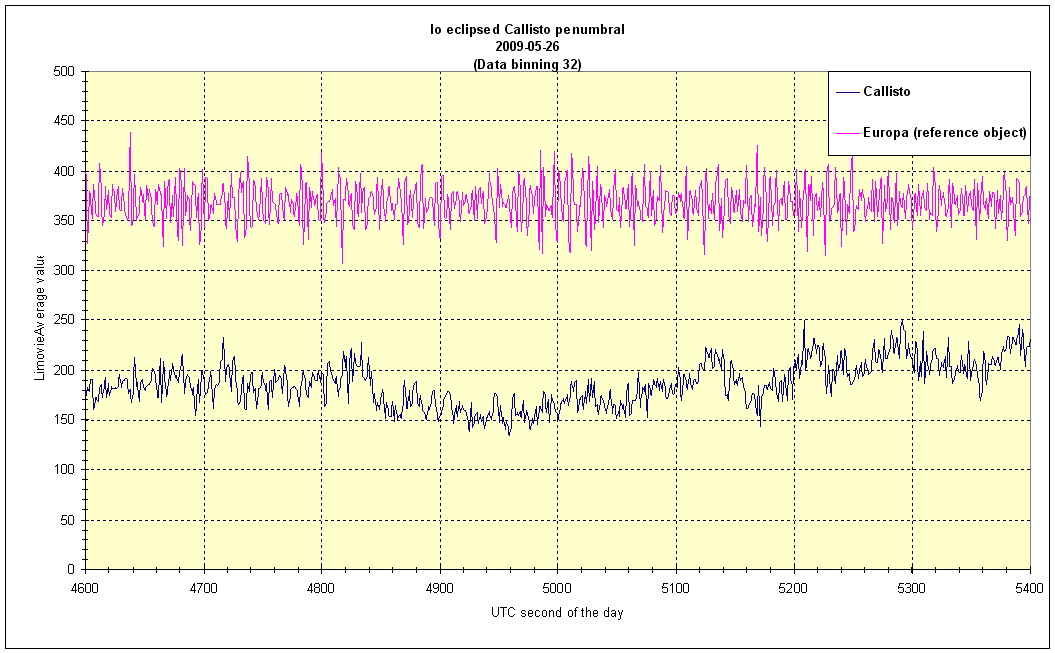
Task: Click y-axis label 250
Action: tap(64, 320)
